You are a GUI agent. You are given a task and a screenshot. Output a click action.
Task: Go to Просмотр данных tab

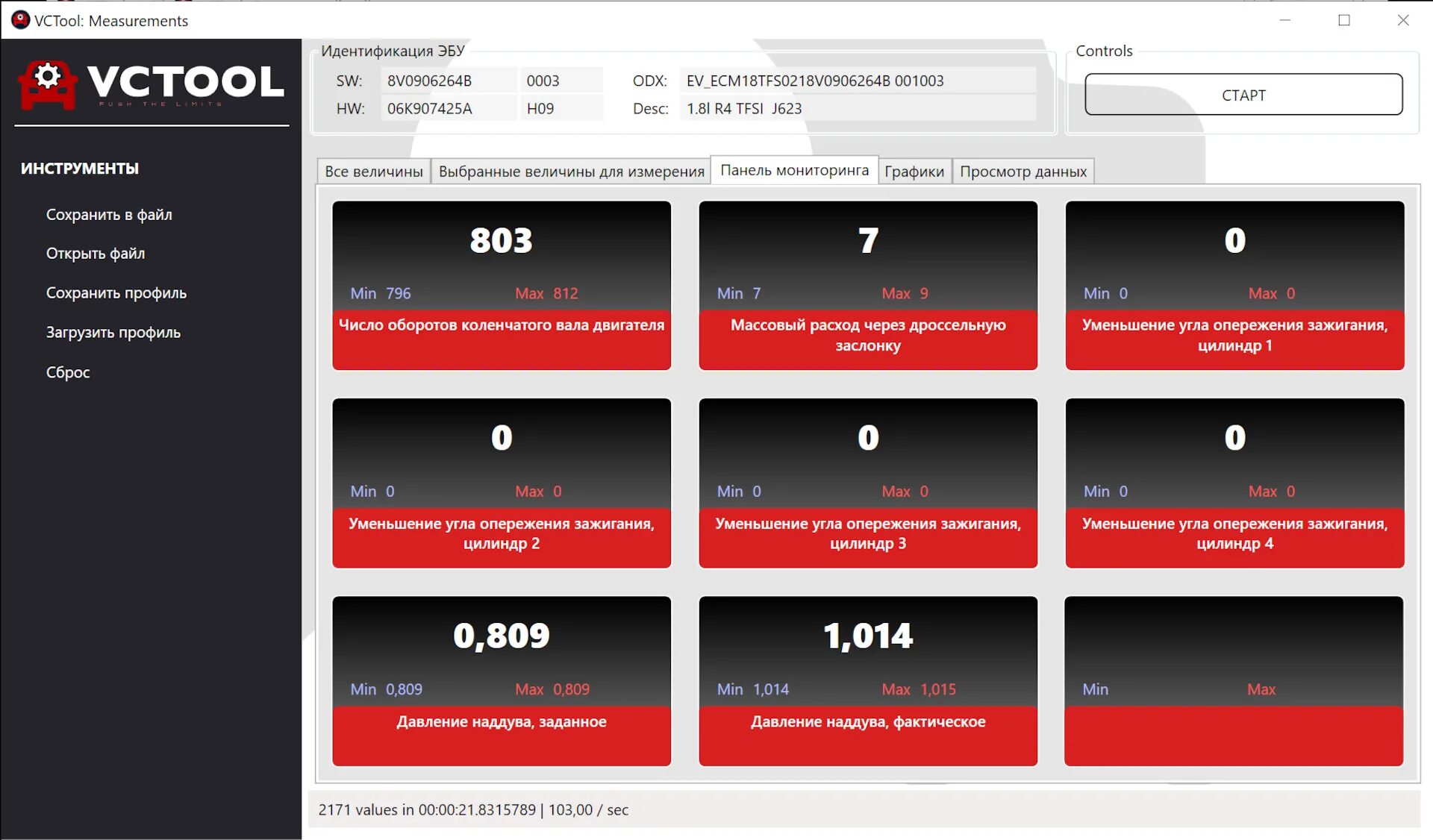point(1023,172)
